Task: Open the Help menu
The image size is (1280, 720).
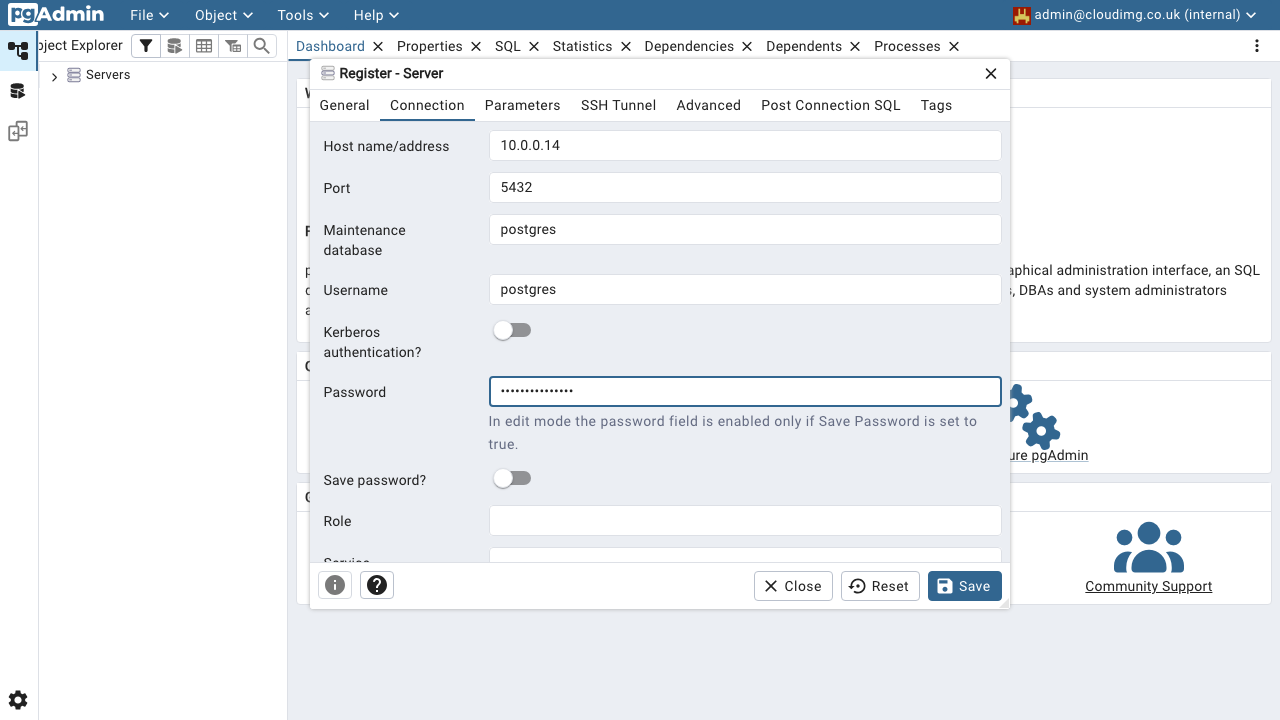Action: point(376,15)
